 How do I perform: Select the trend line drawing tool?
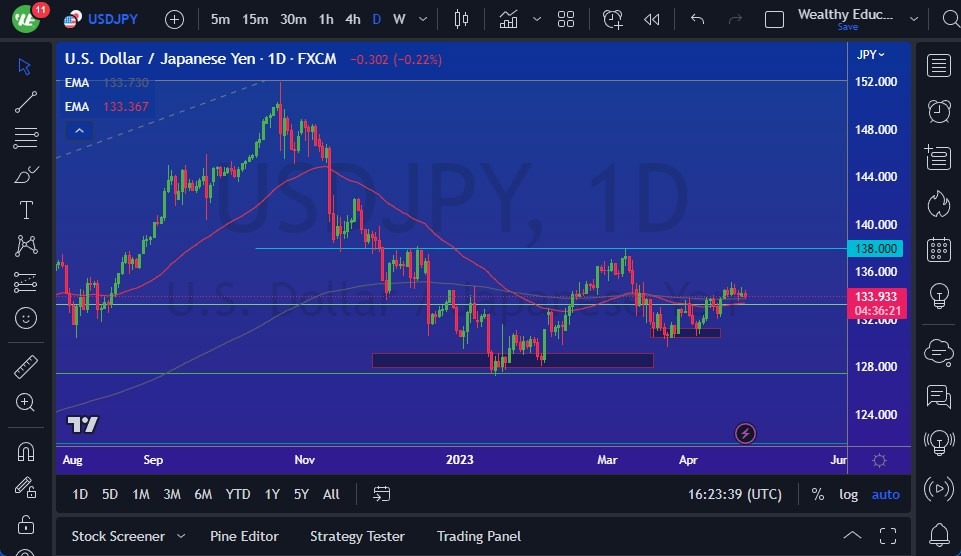pos(26,102)
